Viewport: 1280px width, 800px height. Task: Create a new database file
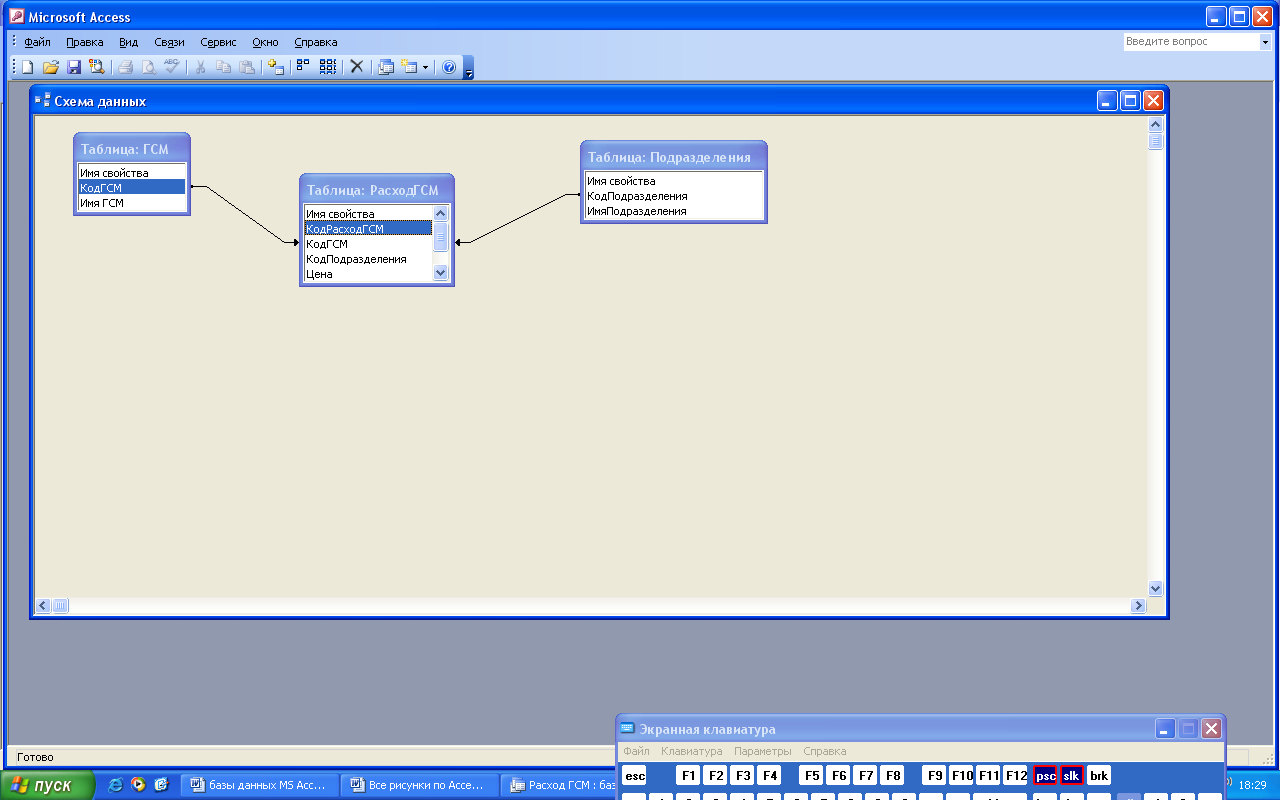28,67
